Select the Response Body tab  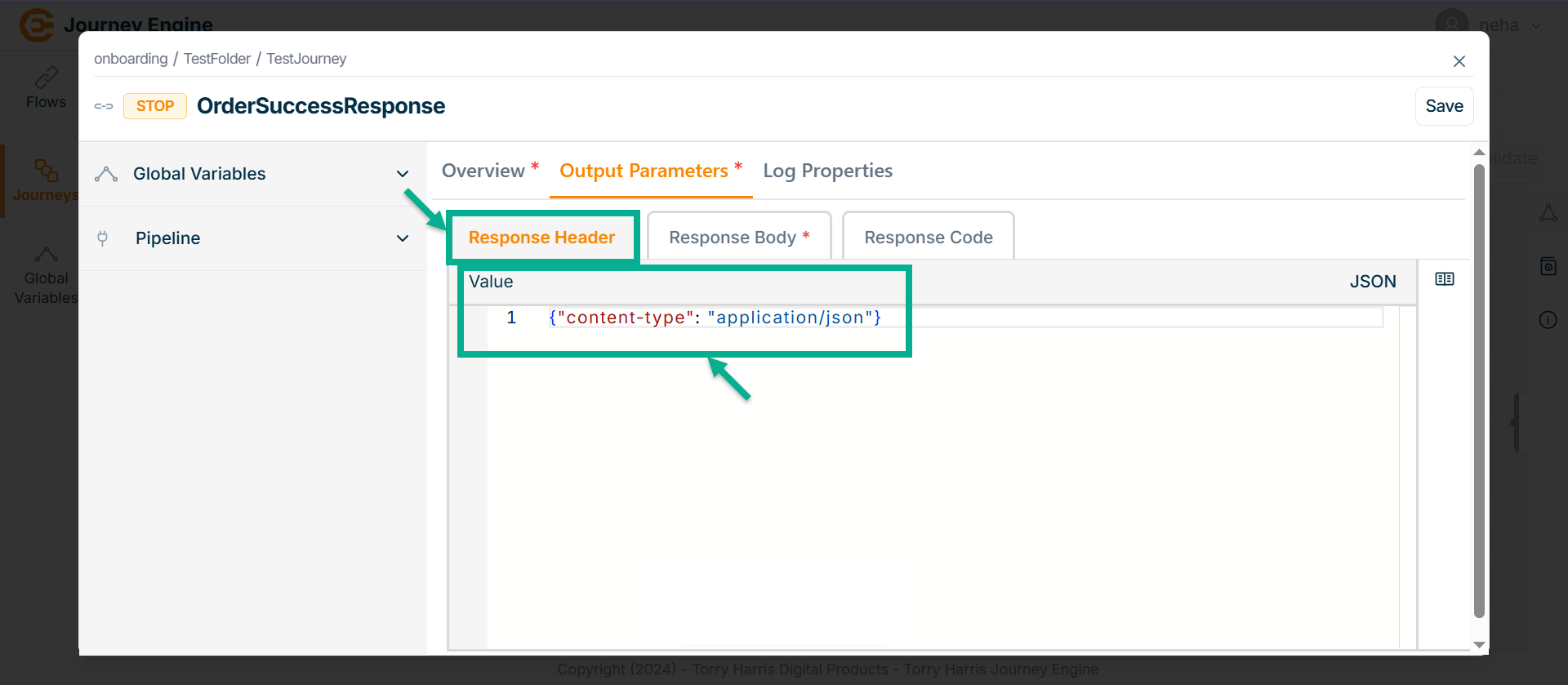tap(738, 237)
